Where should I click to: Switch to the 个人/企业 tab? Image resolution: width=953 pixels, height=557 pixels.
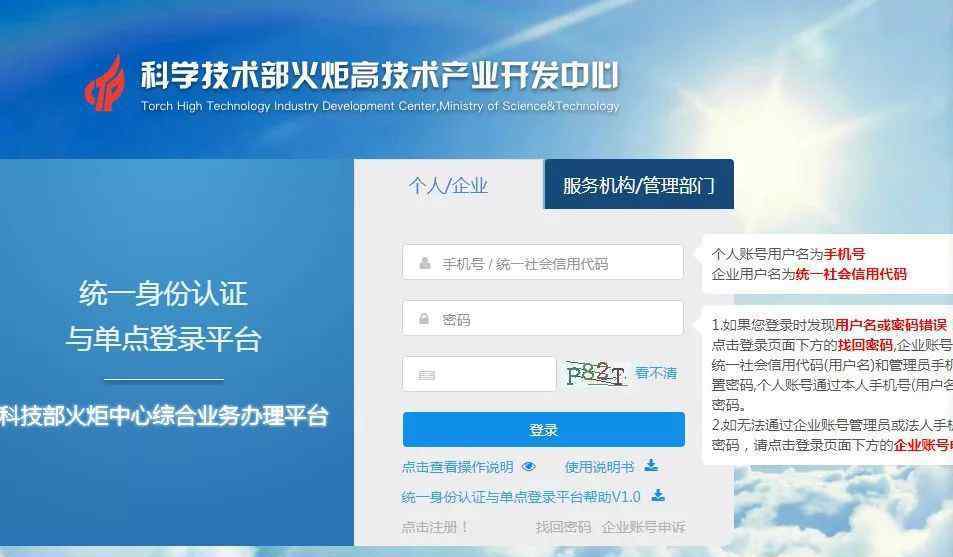(x=449, y=185)
